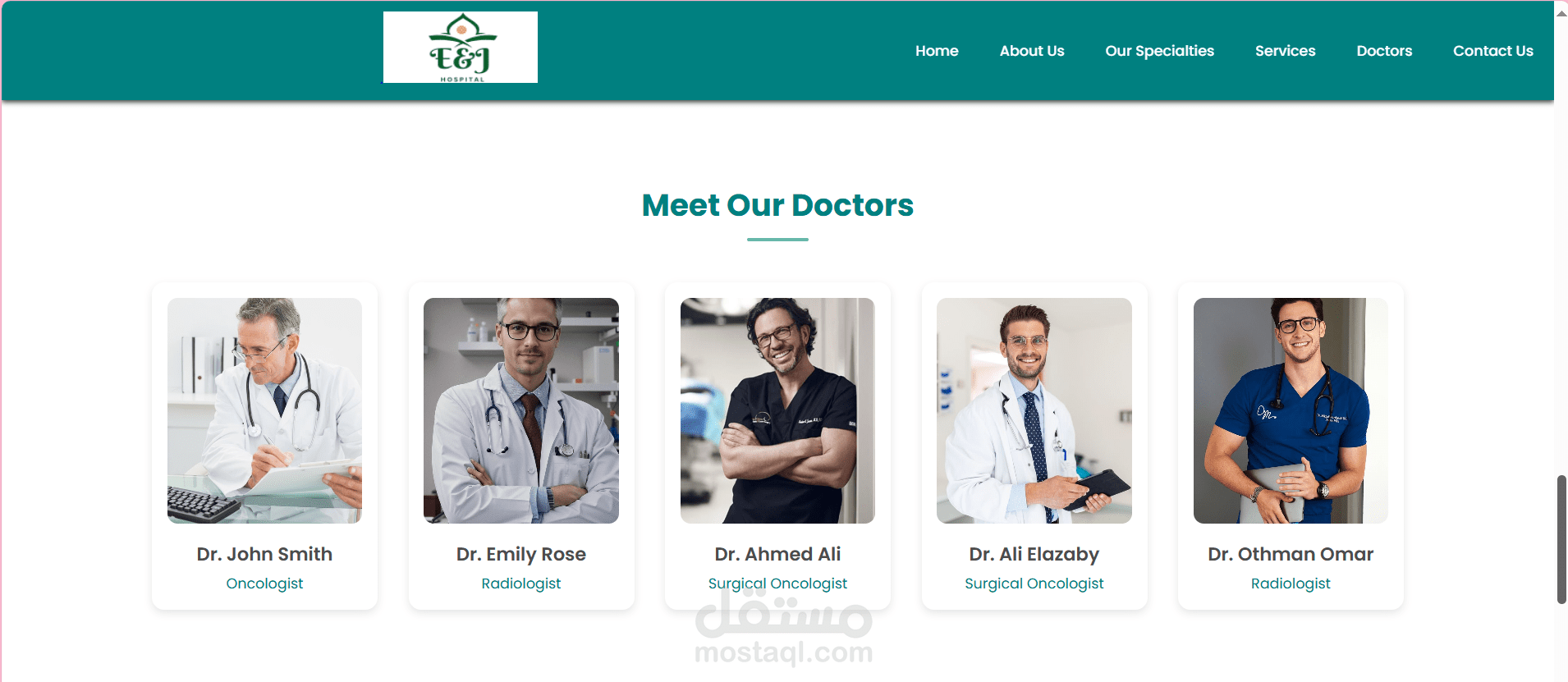The height and width of the screenshot is (682, 1568).
Task: Click the scrollbar up arrow
Action: point(1561,13)
